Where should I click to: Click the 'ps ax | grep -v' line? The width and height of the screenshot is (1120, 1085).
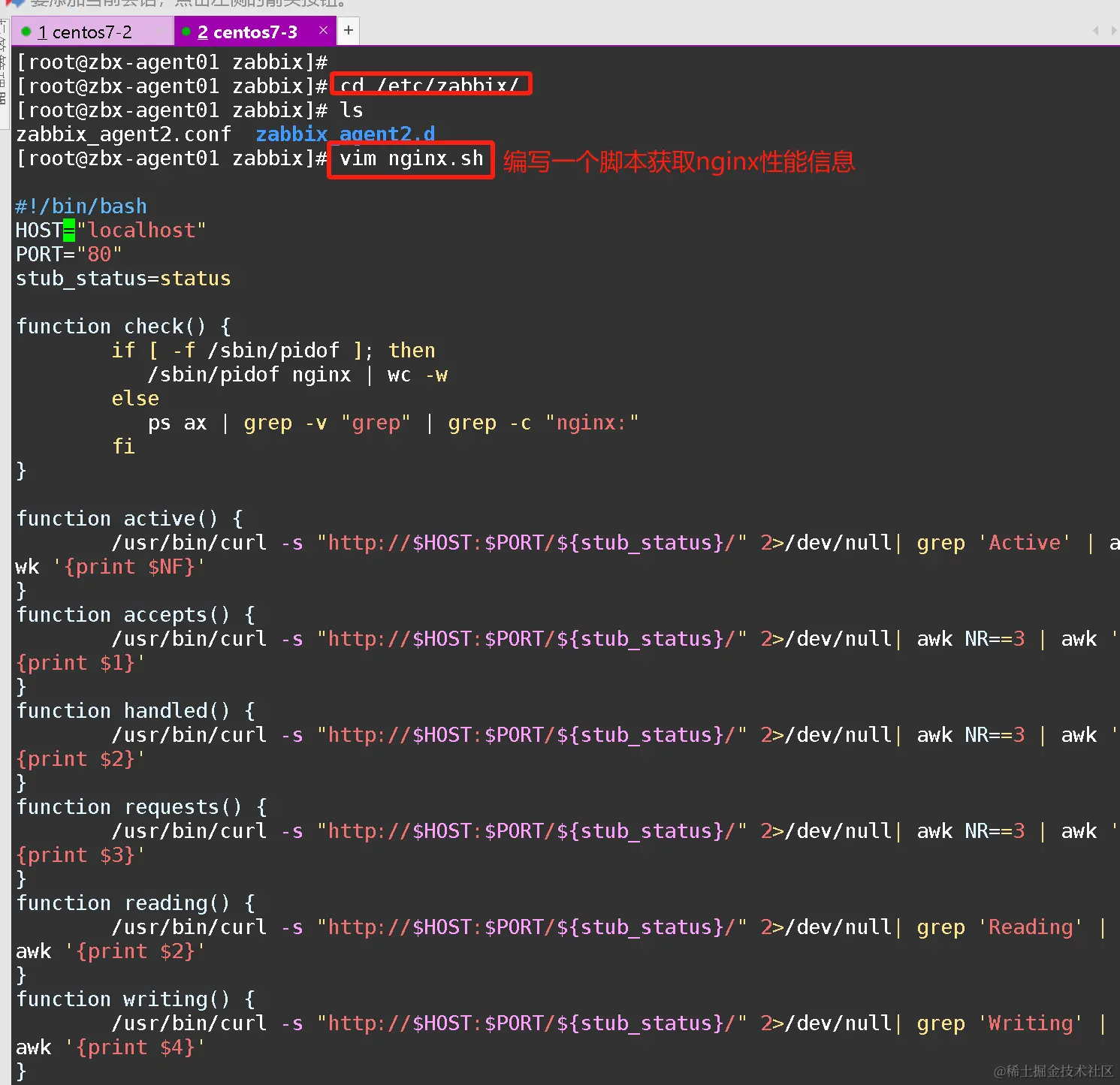[x=393, y=423]
